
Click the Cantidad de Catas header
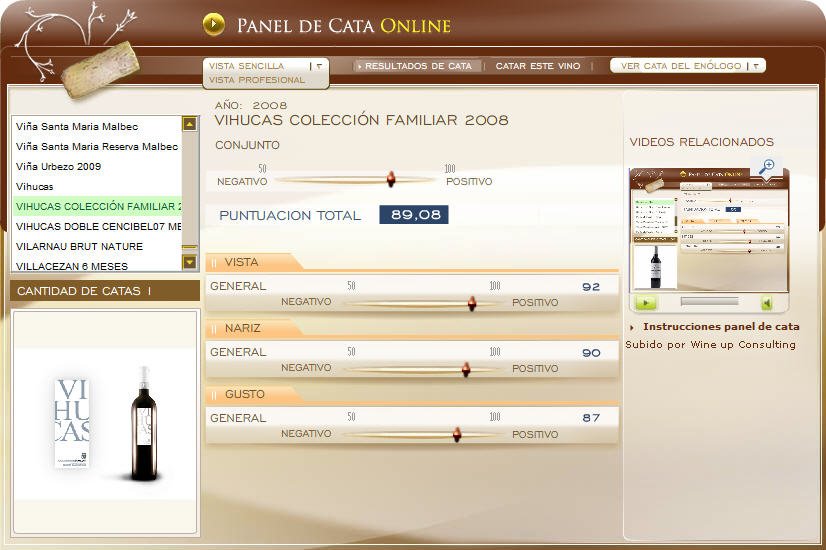(x=105, y=291)
